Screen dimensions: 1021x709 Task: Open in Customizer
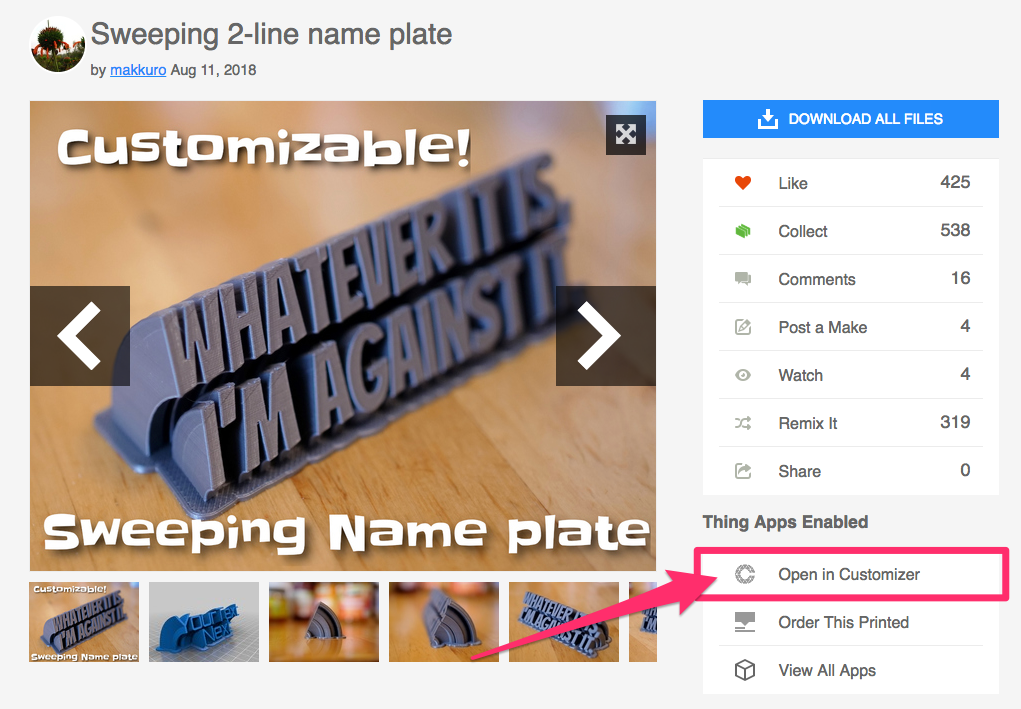(x=850, y=574)
